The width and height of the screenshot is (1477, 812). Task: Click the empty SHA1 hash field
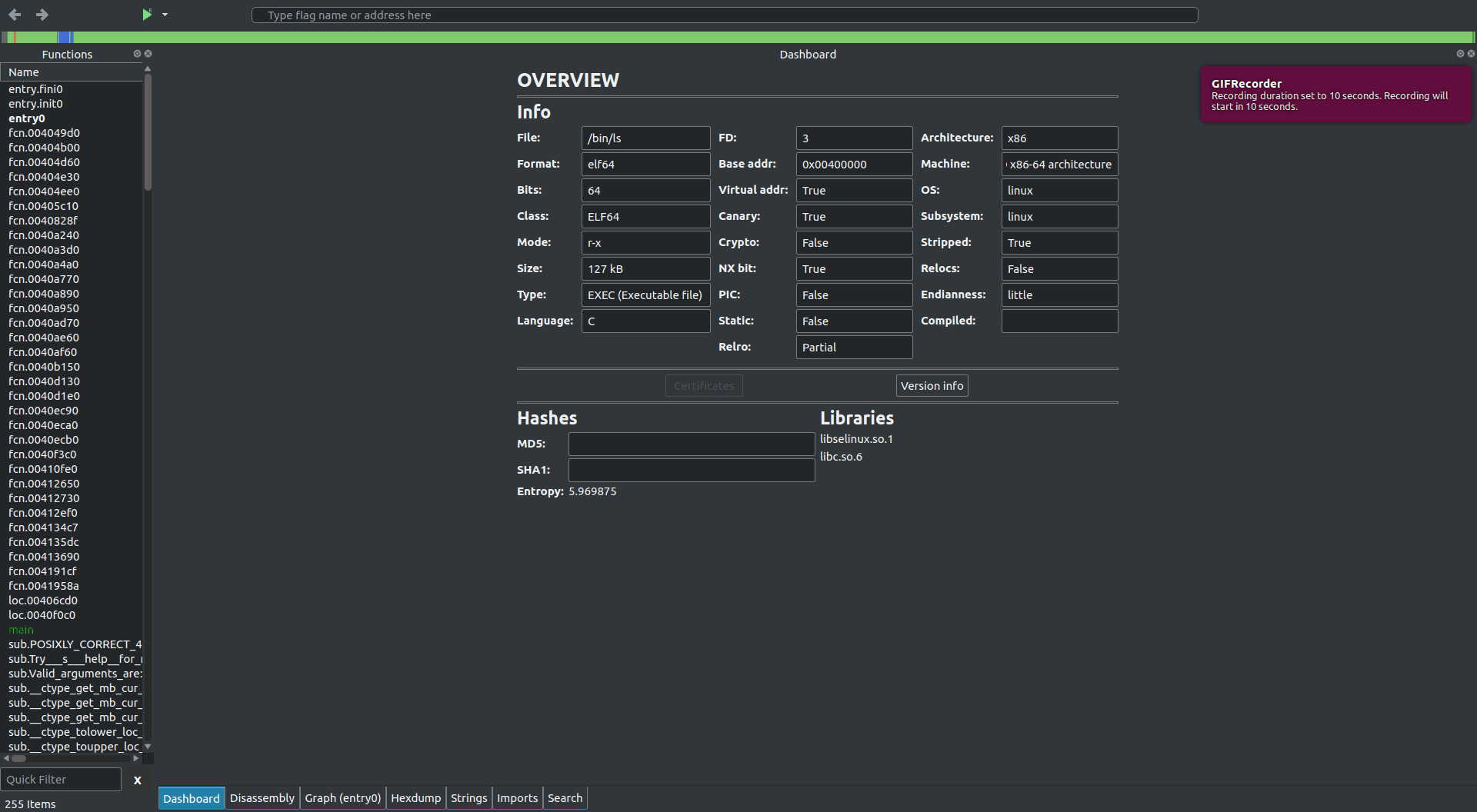(x=692, y=471)
